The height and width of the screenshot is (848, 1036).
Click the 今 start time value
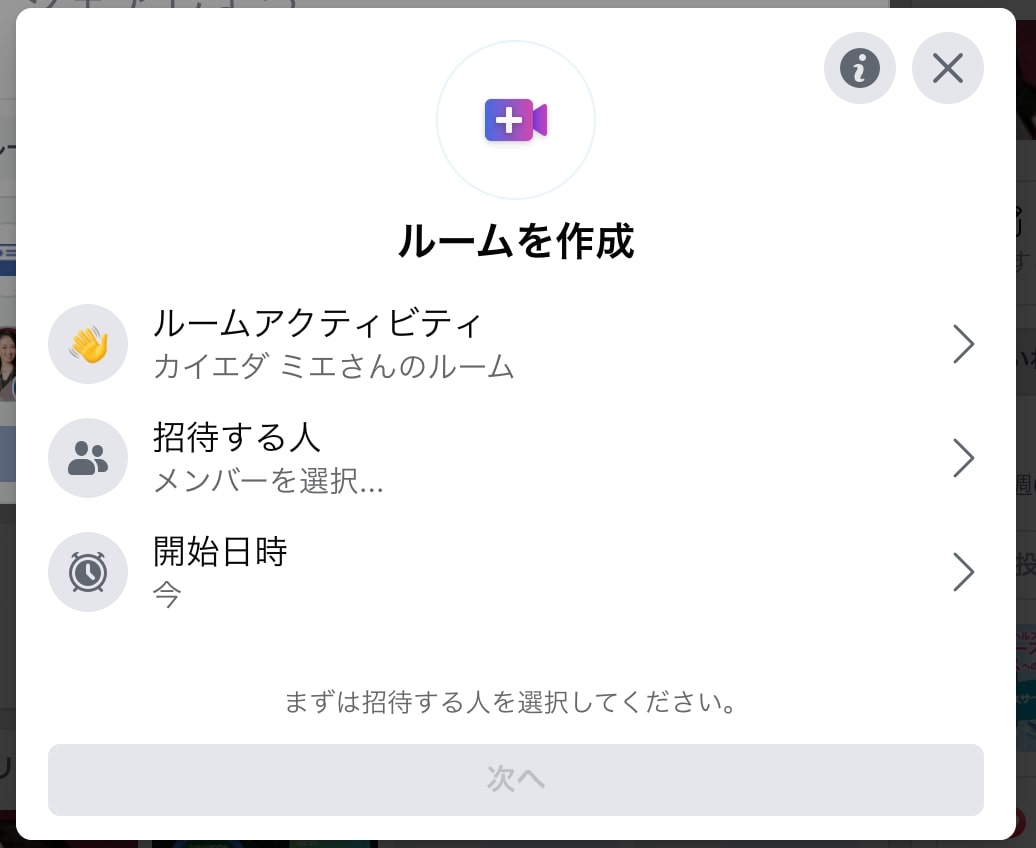[166, 594]
